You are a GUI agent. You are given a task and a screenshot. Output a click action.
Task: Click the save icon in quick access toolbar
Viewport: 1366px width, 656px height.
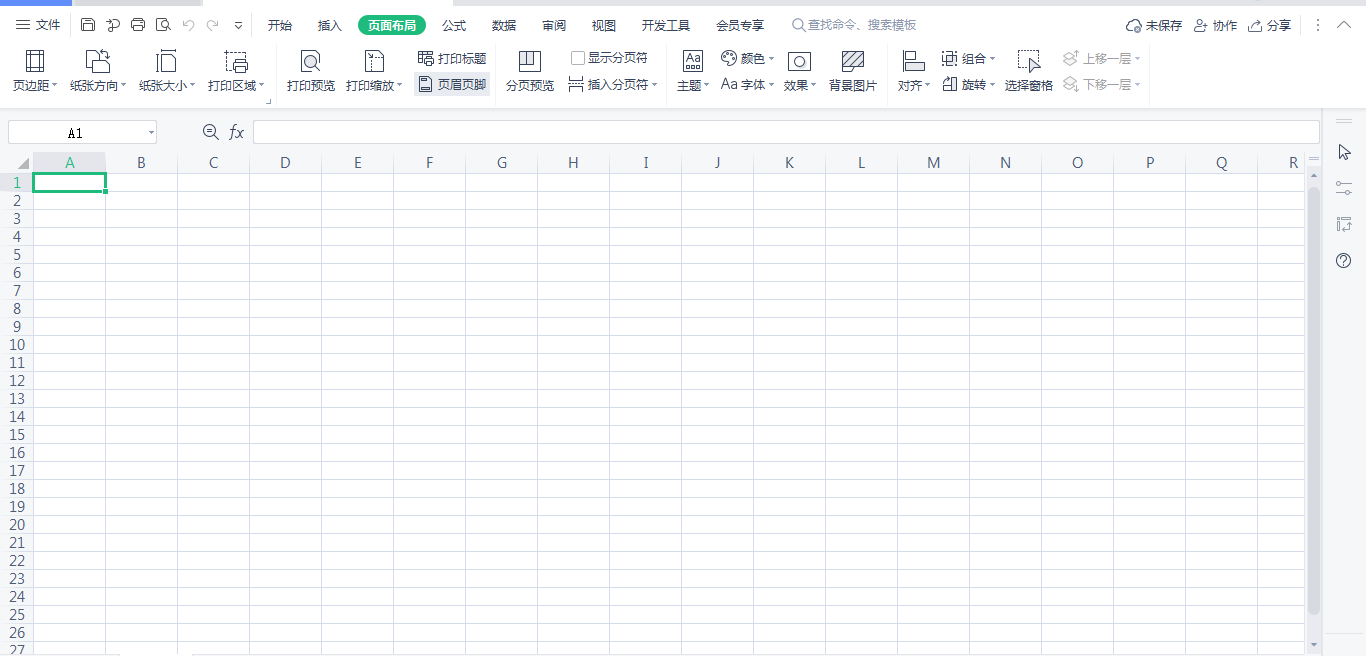click(x=88, y=25)
